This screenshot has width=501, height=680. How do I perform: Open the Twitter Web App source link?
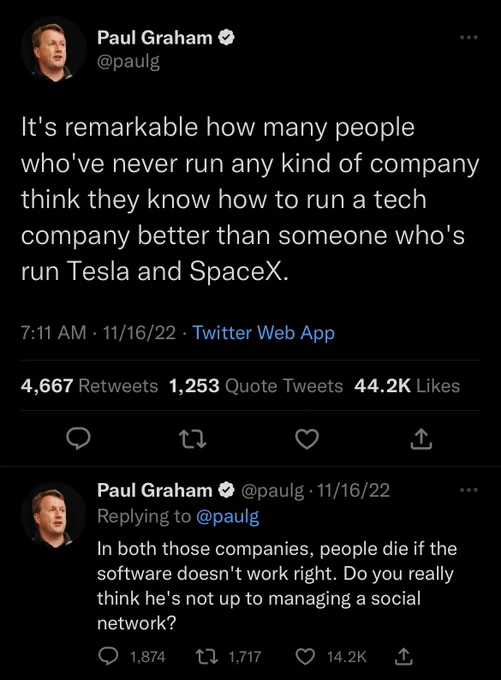click(x=264, y=333)
